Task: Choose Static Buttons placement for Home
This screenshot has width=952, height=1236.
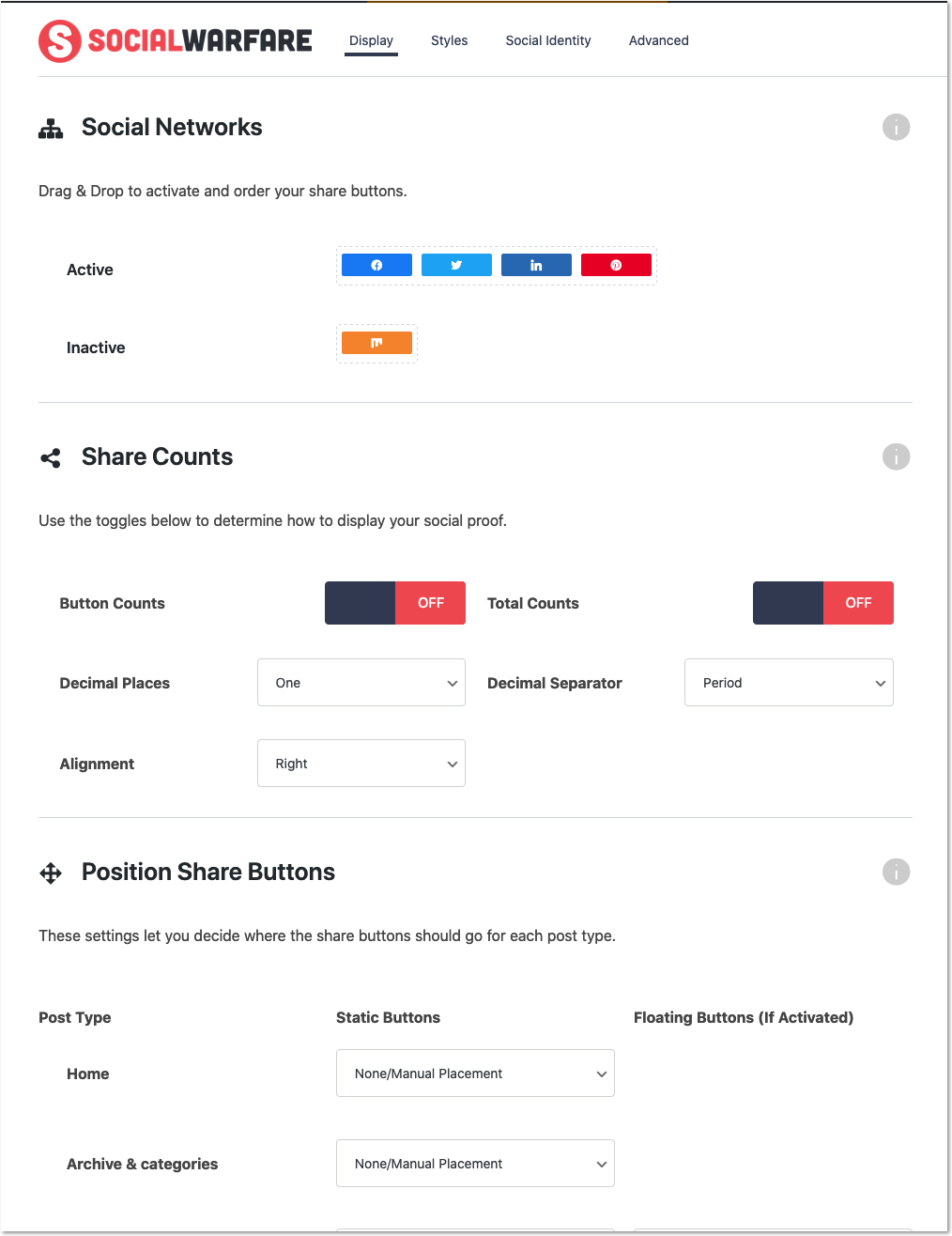Action: pyautogui.click(x=475, y=1074)
